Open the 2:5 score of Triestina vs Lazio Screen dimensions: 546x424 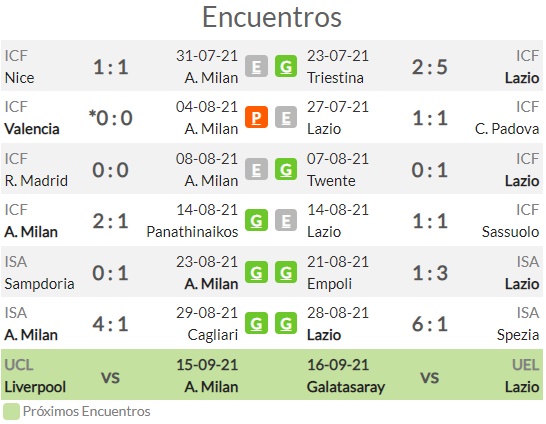point(430,66)
